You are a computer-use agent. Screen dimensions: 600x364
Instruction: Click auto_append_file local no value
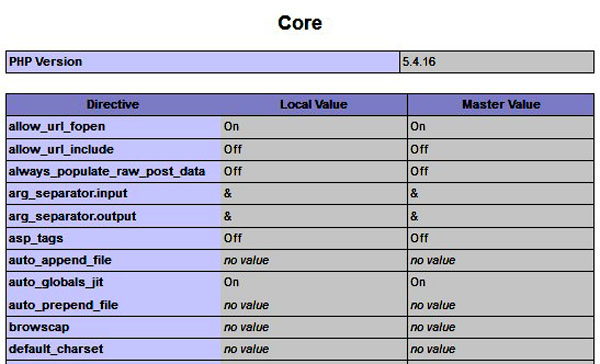pyautogui.click(x=246, y=260)
